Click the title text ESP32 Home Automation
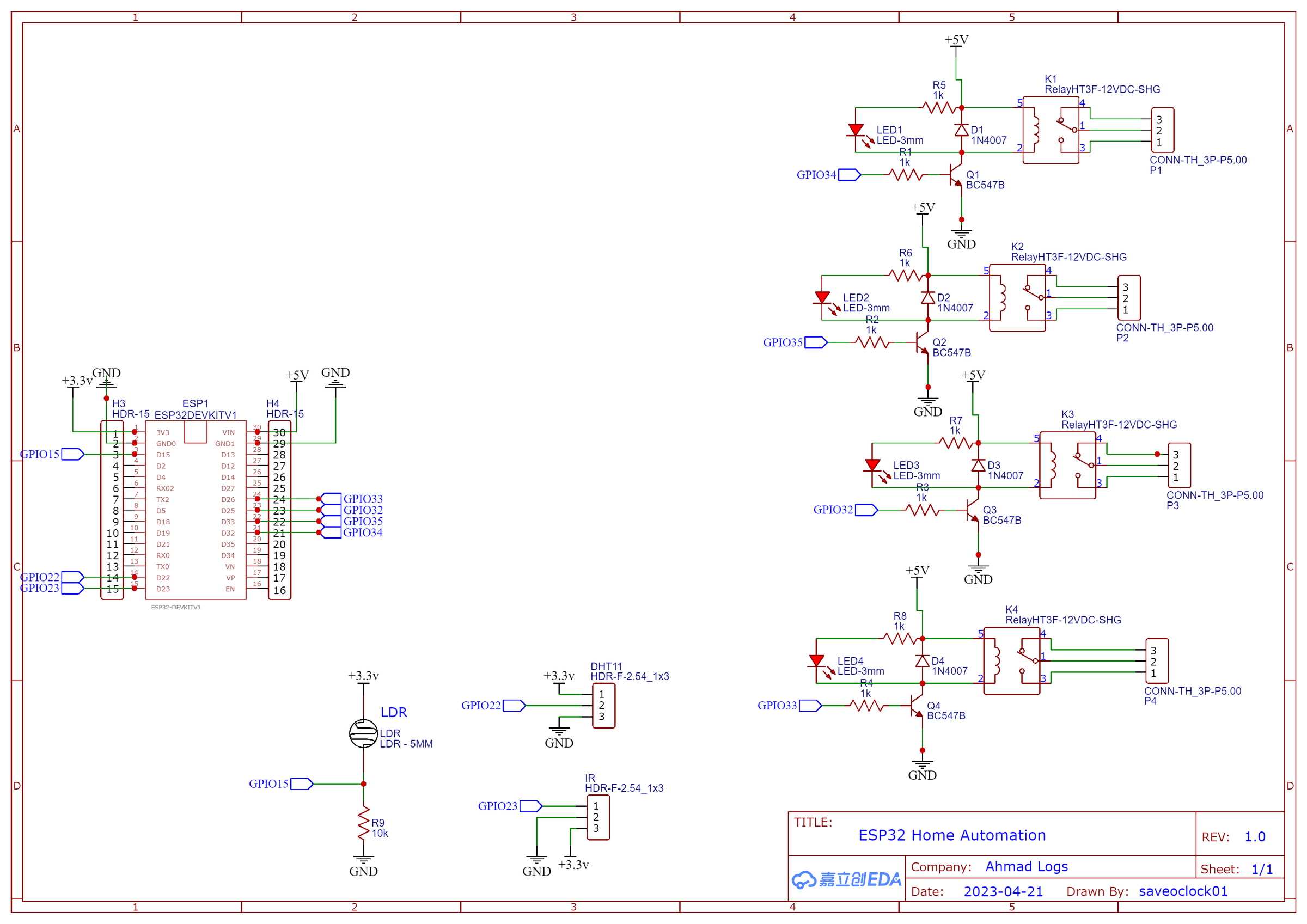Screen dimensions: 1307x924 952,836
